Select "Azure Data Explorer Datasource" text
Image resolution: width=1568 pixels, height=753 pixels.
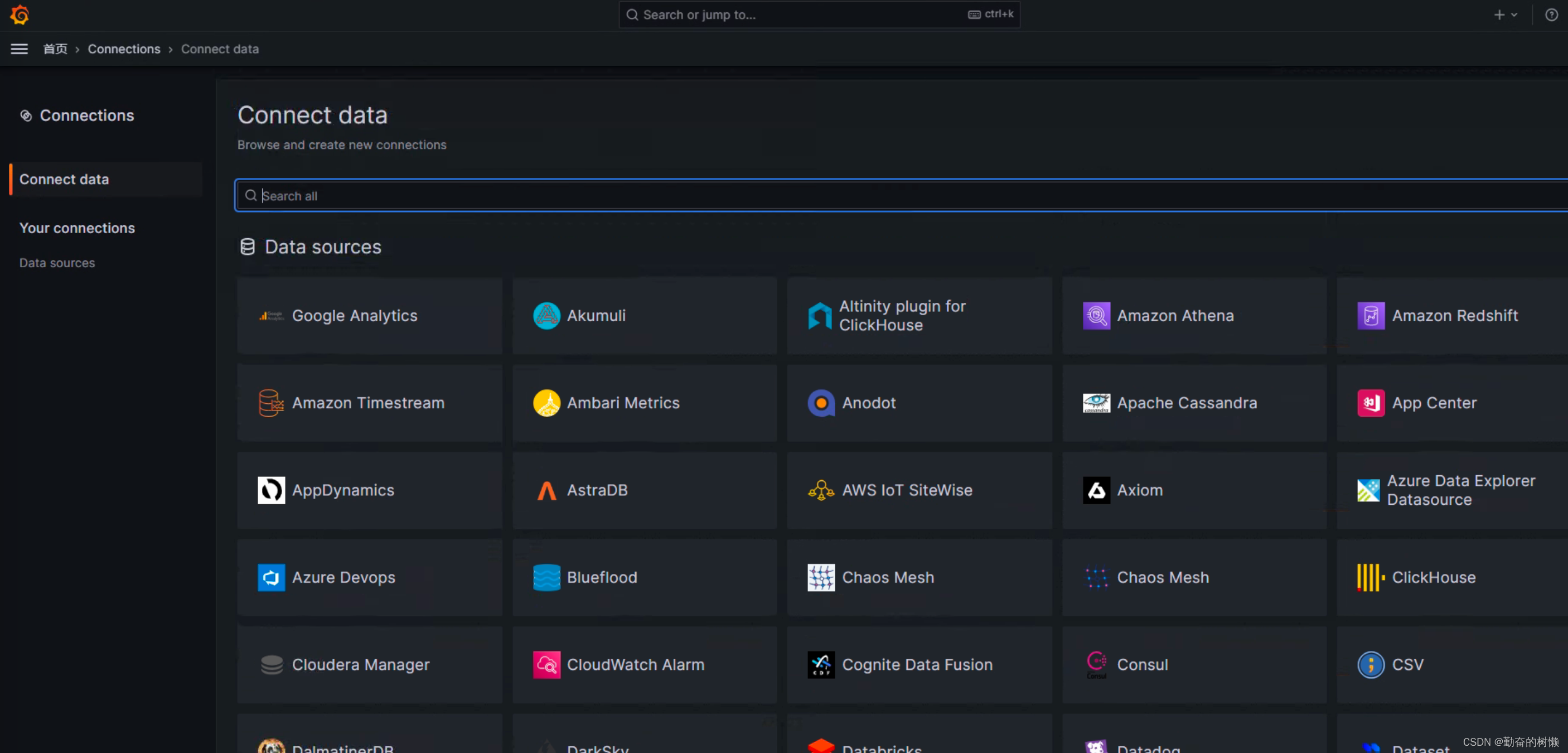(x=1461, y=490)
